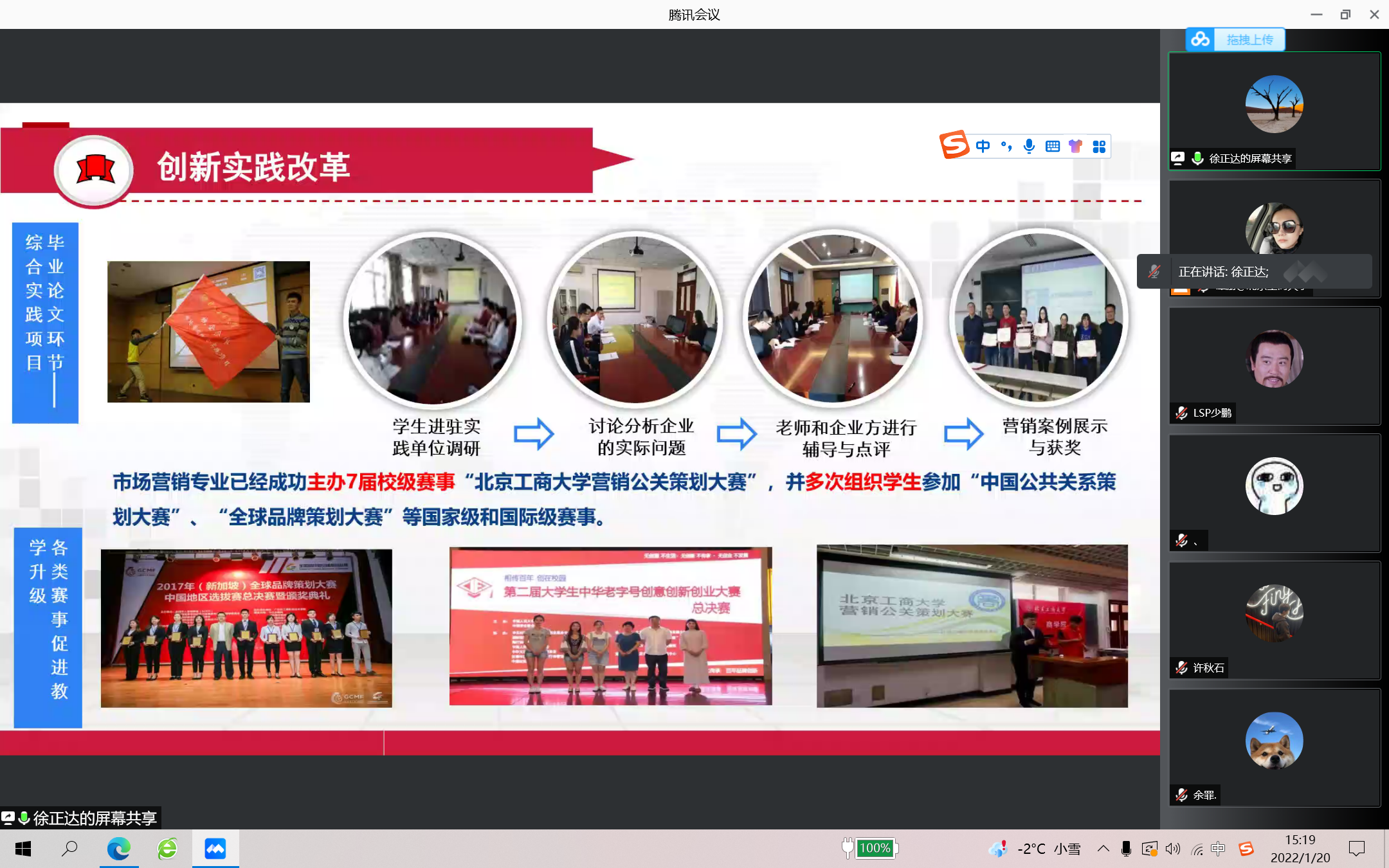Screen dimensions: 1389x868
Task: Open Windows Start menu
Action: coord(23,849)
